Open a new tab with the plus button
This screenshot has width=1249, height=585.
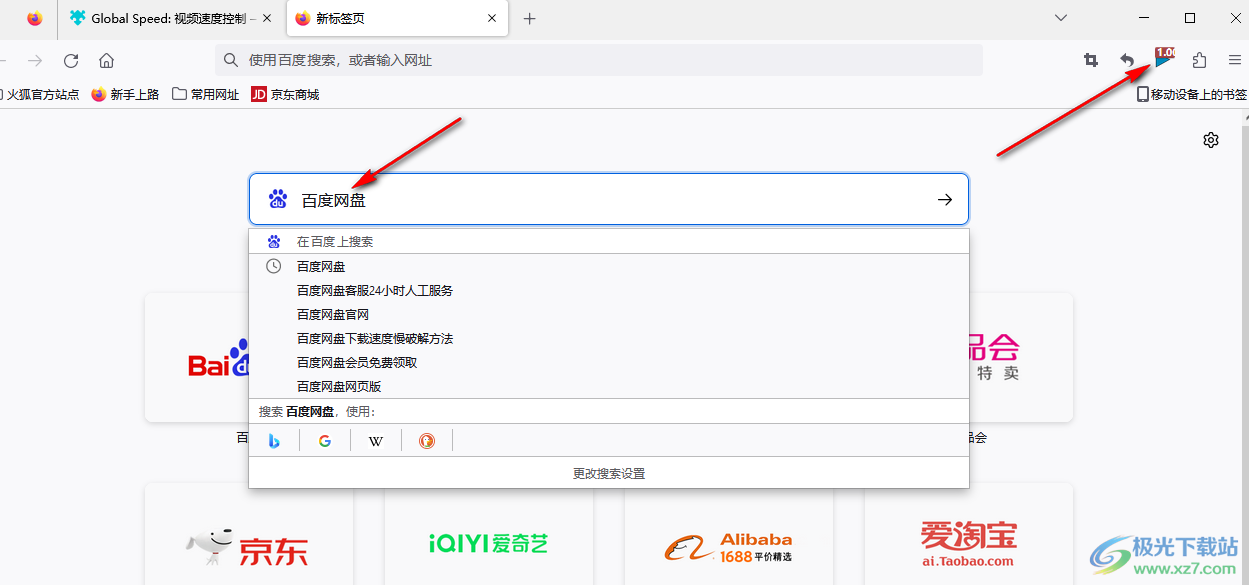530,19
